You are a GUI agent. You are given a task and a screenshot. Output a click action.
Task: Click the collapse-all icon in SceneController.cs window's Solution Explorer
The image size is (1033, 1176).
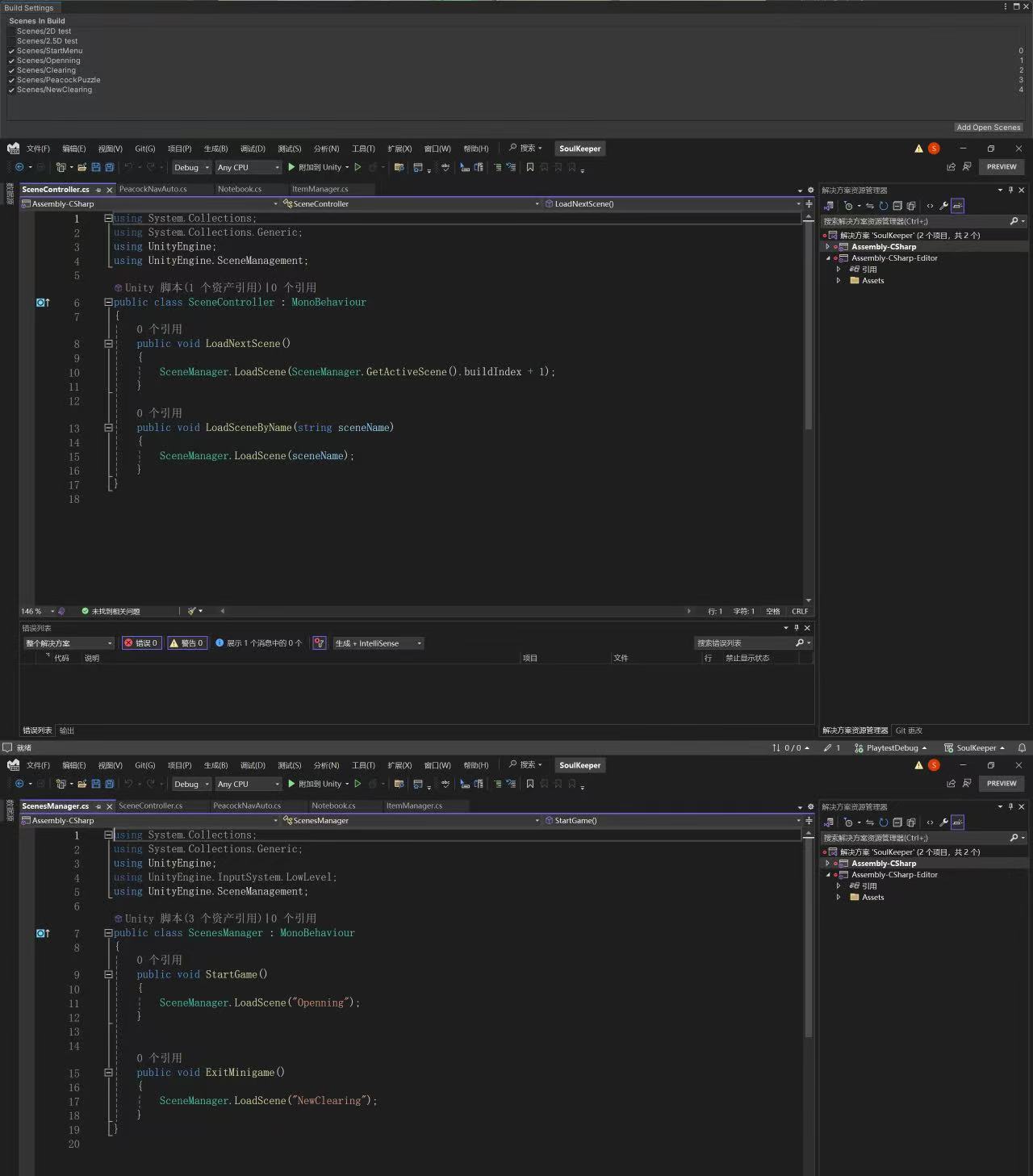point(897,206)
